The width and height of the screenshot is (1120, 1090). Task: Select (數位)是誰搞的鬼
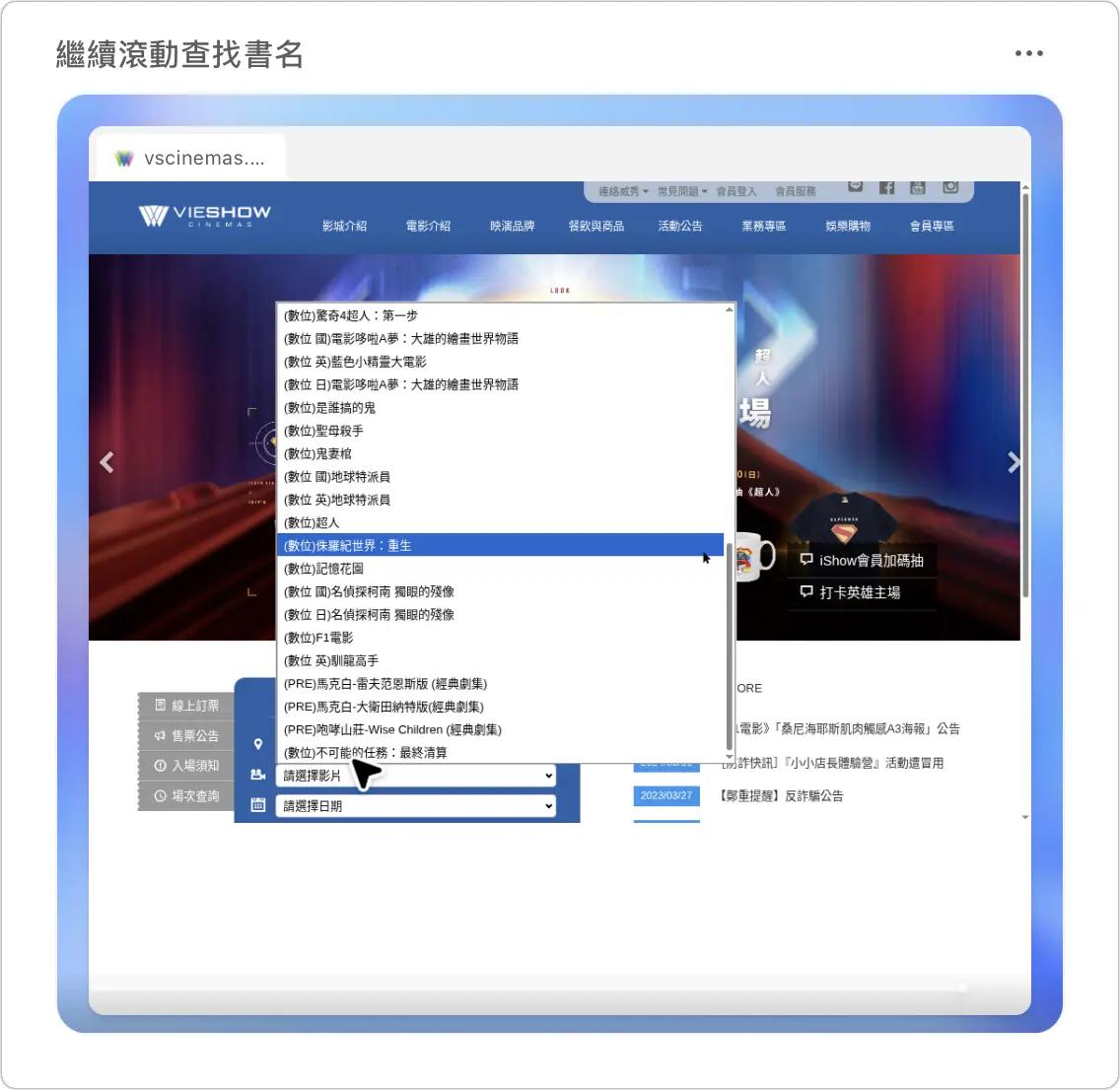500,408
